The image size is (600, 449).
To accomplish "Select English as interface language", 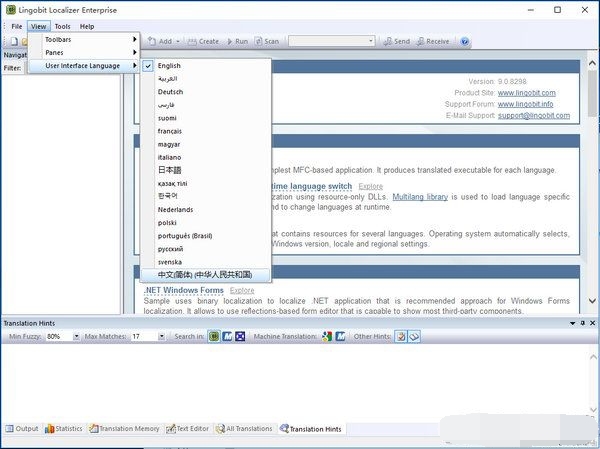I will coord(169,65).
